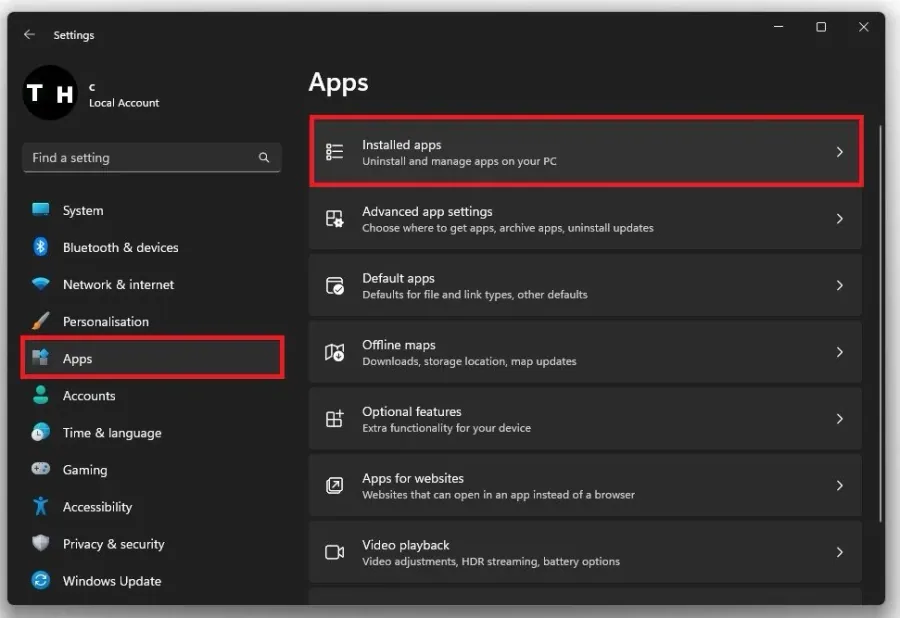Open Optional features
The height and width of the screenshot is (618, 900).
click(585, 418)
